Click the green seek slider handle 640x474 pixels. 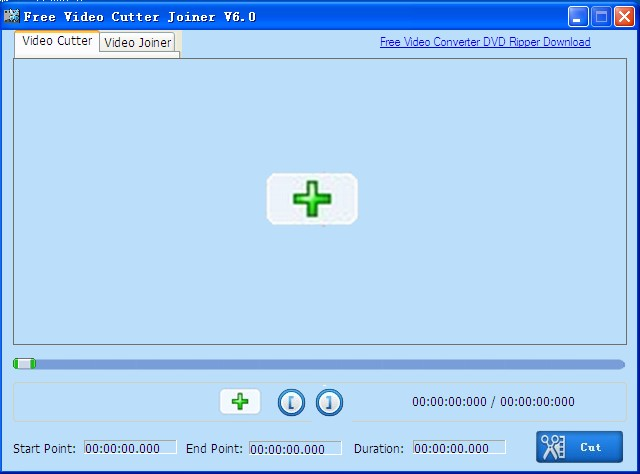[24, 363]
